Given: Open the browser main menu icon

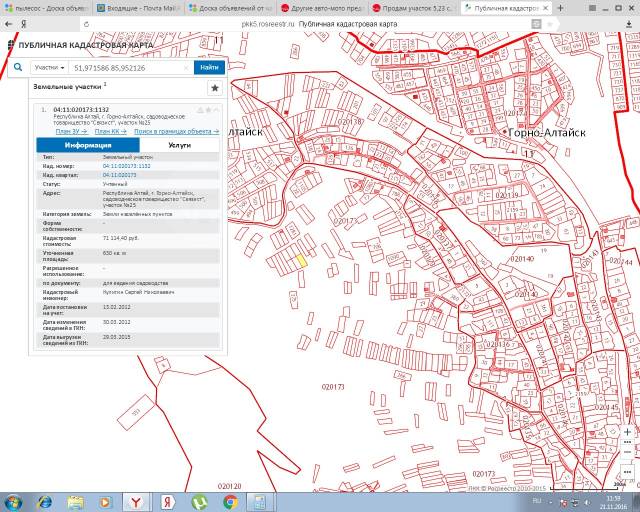Looking at the screenshot, I should [593, 8].
